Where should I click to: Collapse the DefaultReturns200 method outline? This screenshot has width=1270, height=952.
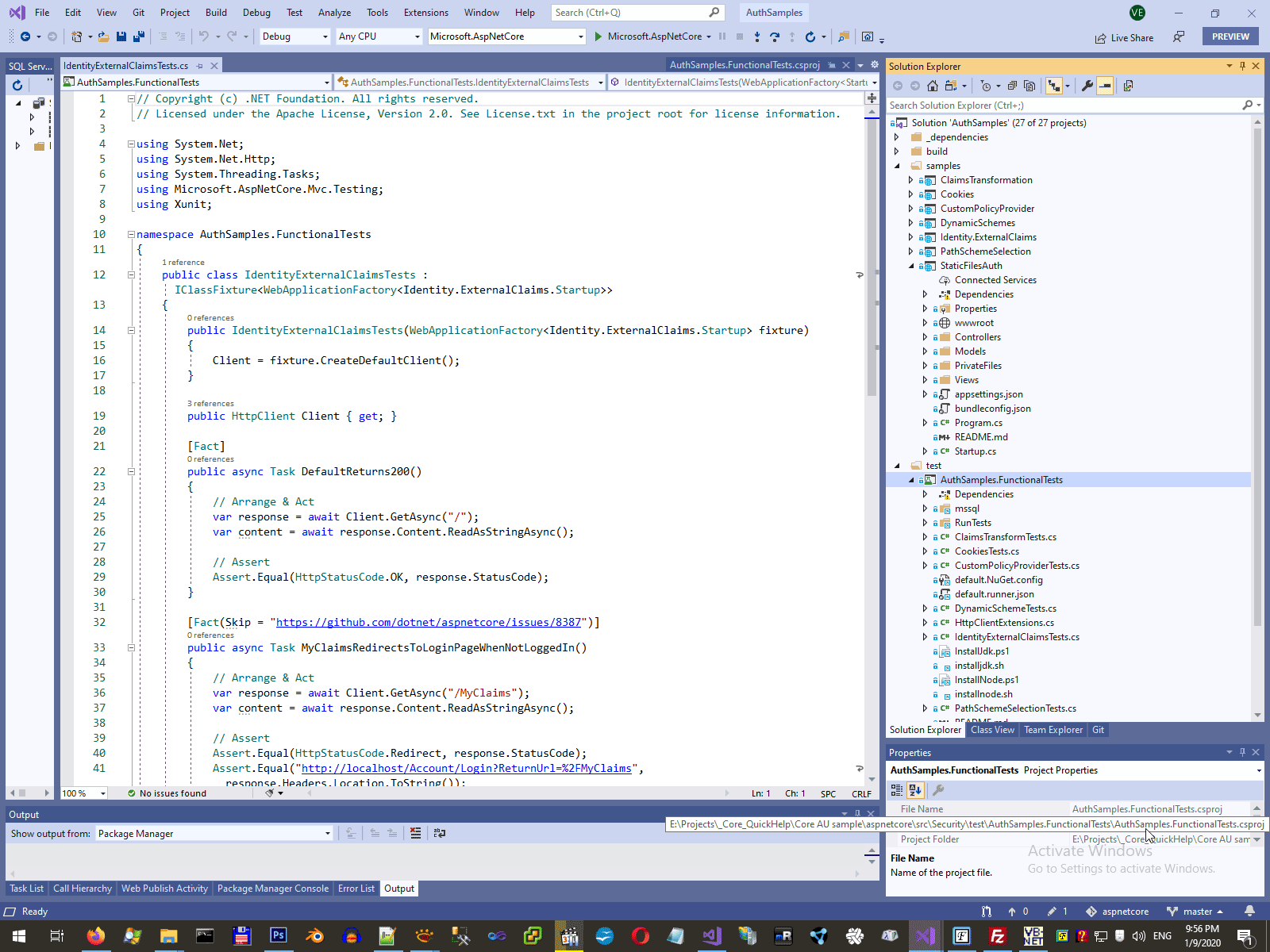pyautogui.click(x=132, y=471)
